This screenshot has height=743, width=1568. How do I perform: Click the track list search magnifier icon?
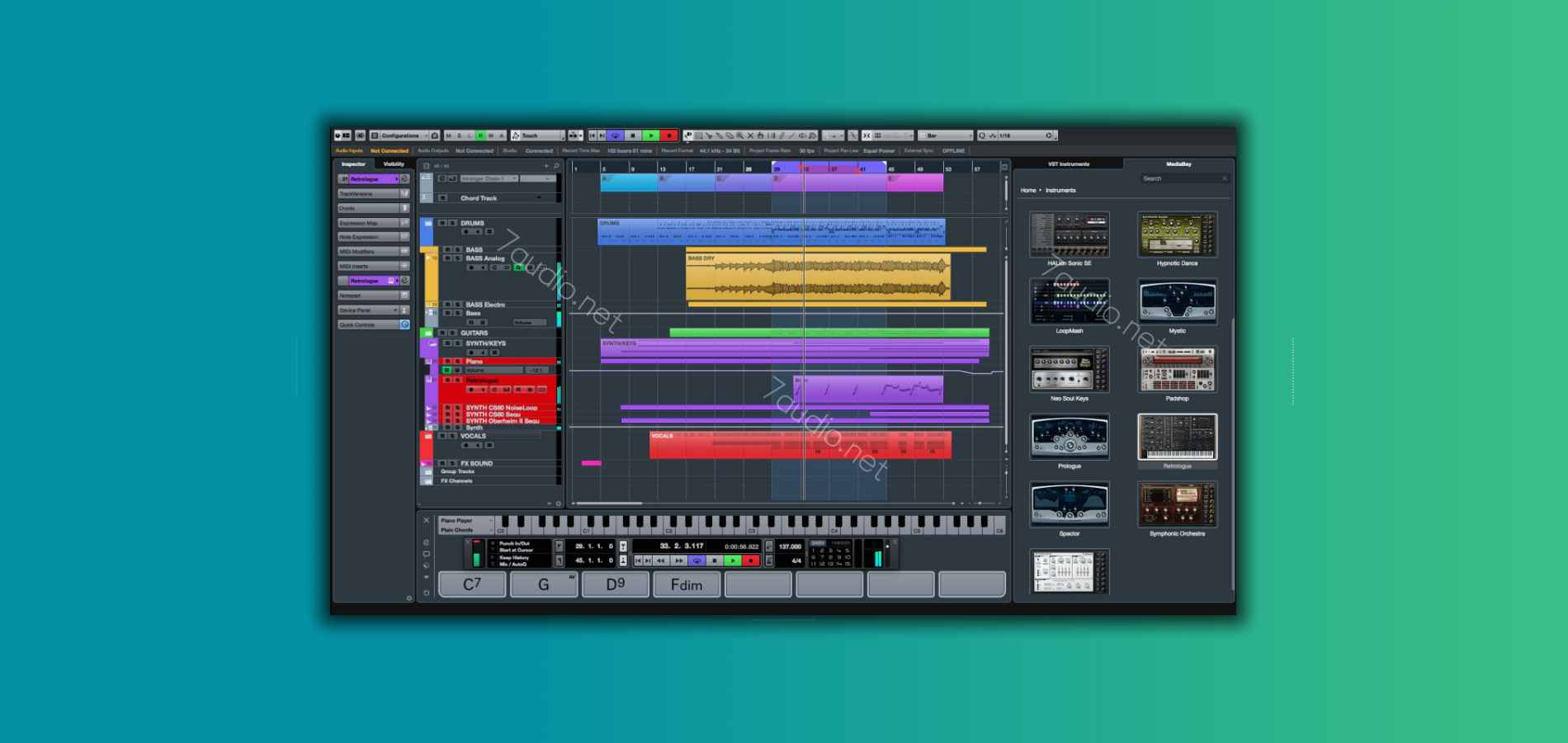pos(556,166)
